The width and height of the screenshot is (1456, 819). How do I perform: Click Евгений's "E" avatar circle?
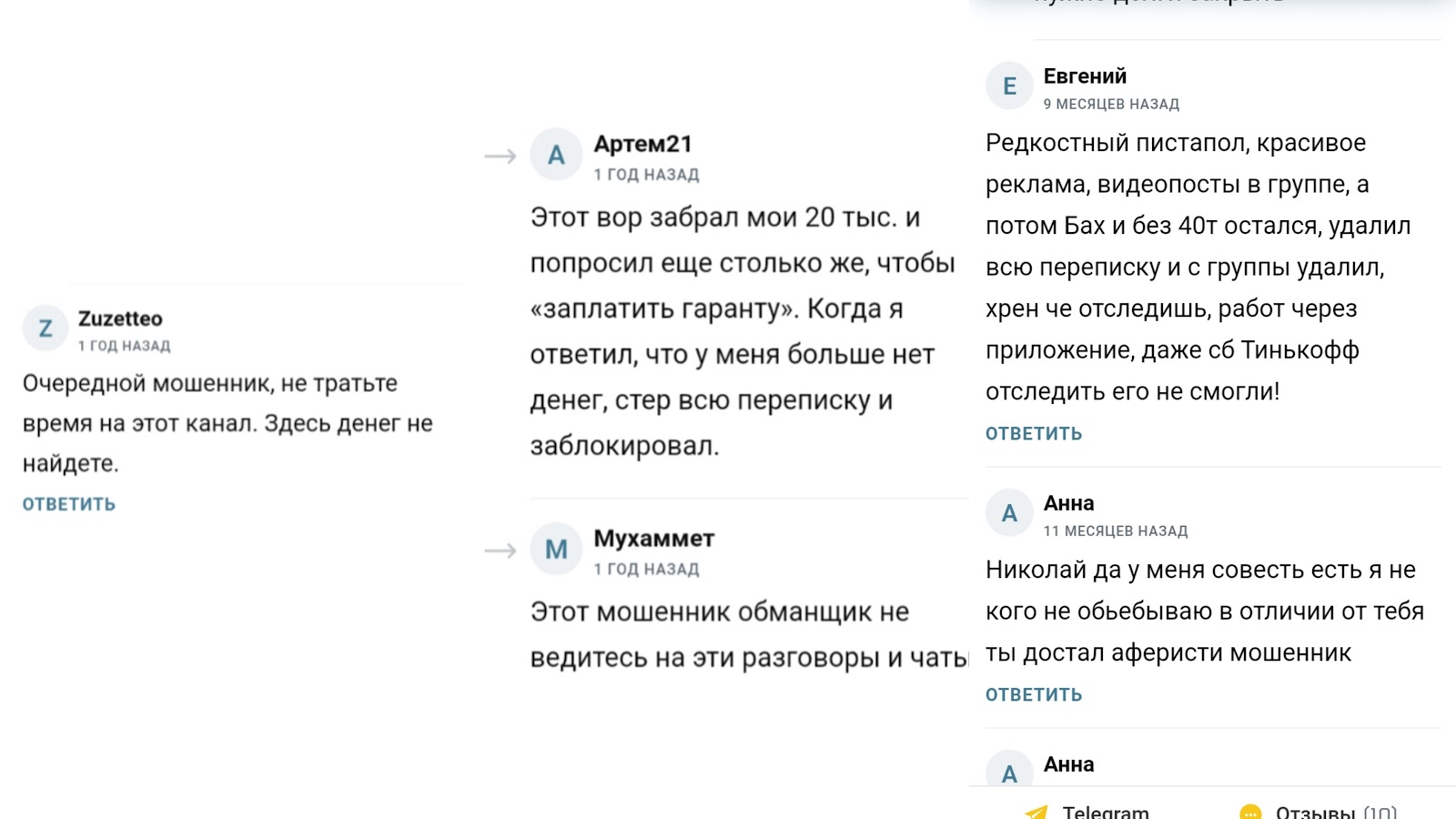1009,86
